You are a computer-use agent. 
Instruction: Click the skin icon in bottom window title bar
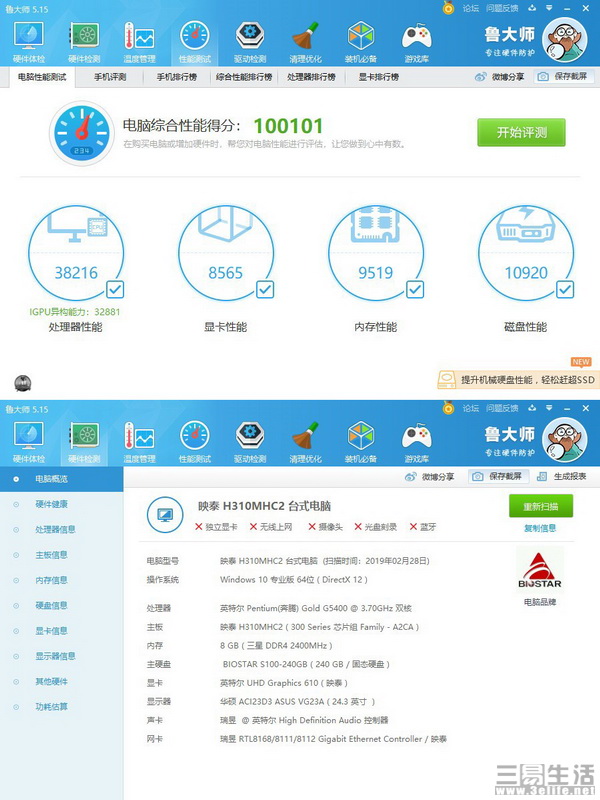coord(532,408)
